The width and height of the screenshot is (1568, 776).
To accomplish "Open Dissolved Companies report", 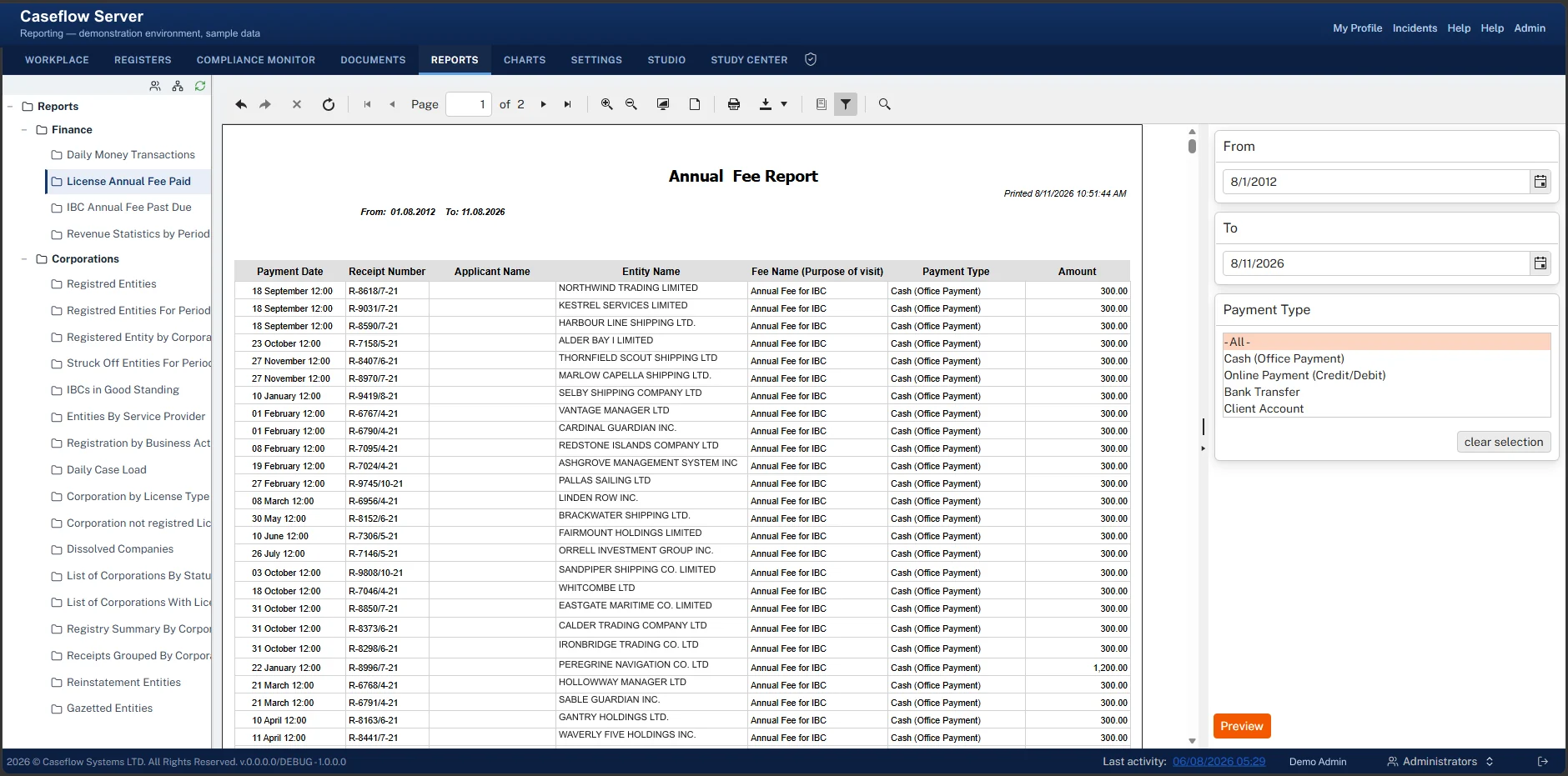I will pos(120,549).
